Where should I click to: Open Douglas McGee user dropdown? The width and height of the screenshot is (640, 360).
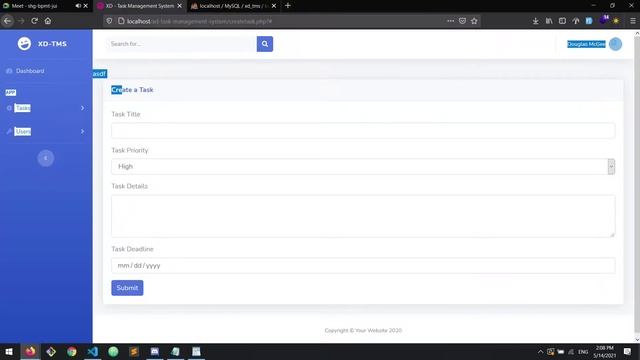tap(586, 44)
